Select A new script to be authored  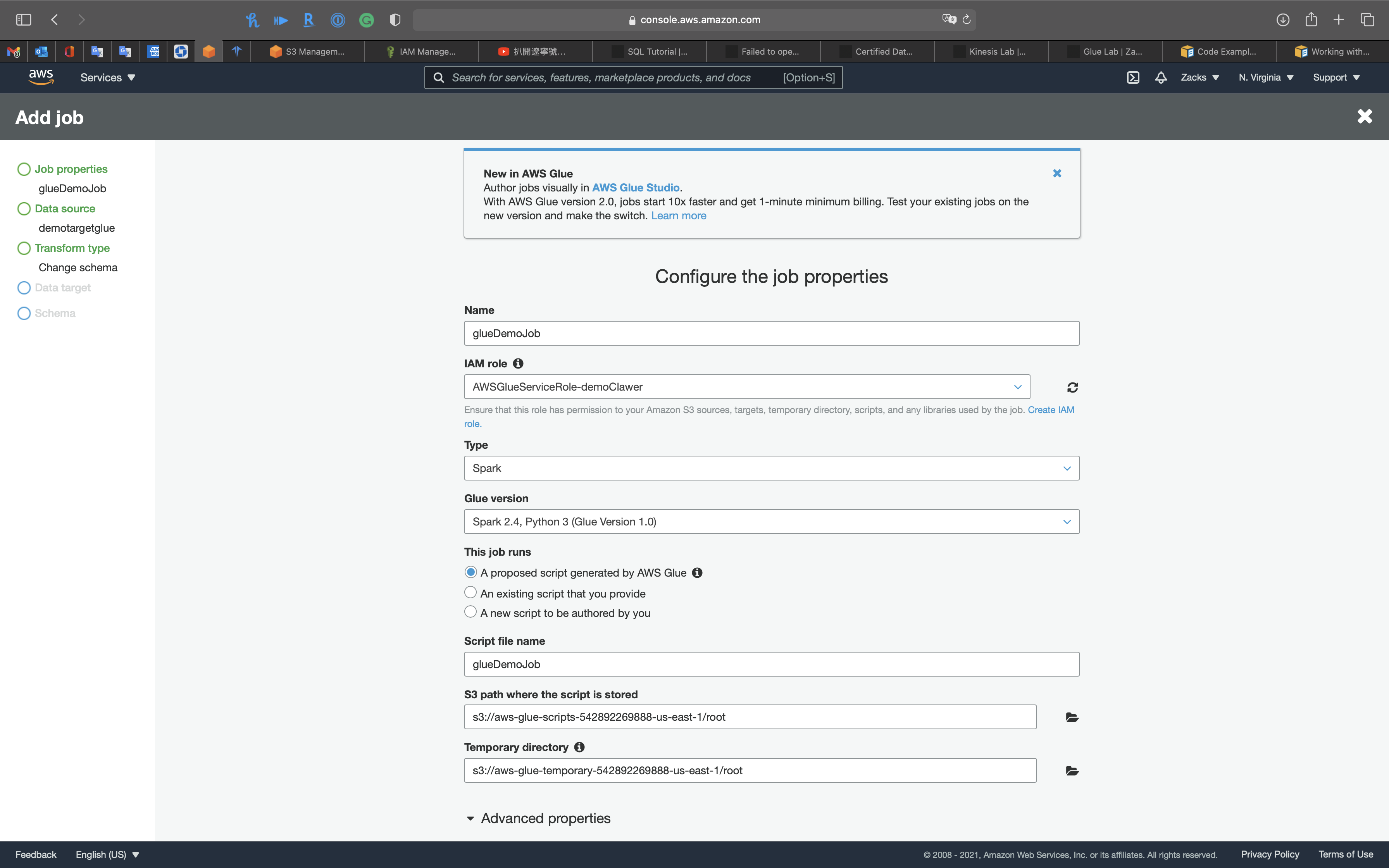pos(470,612)
